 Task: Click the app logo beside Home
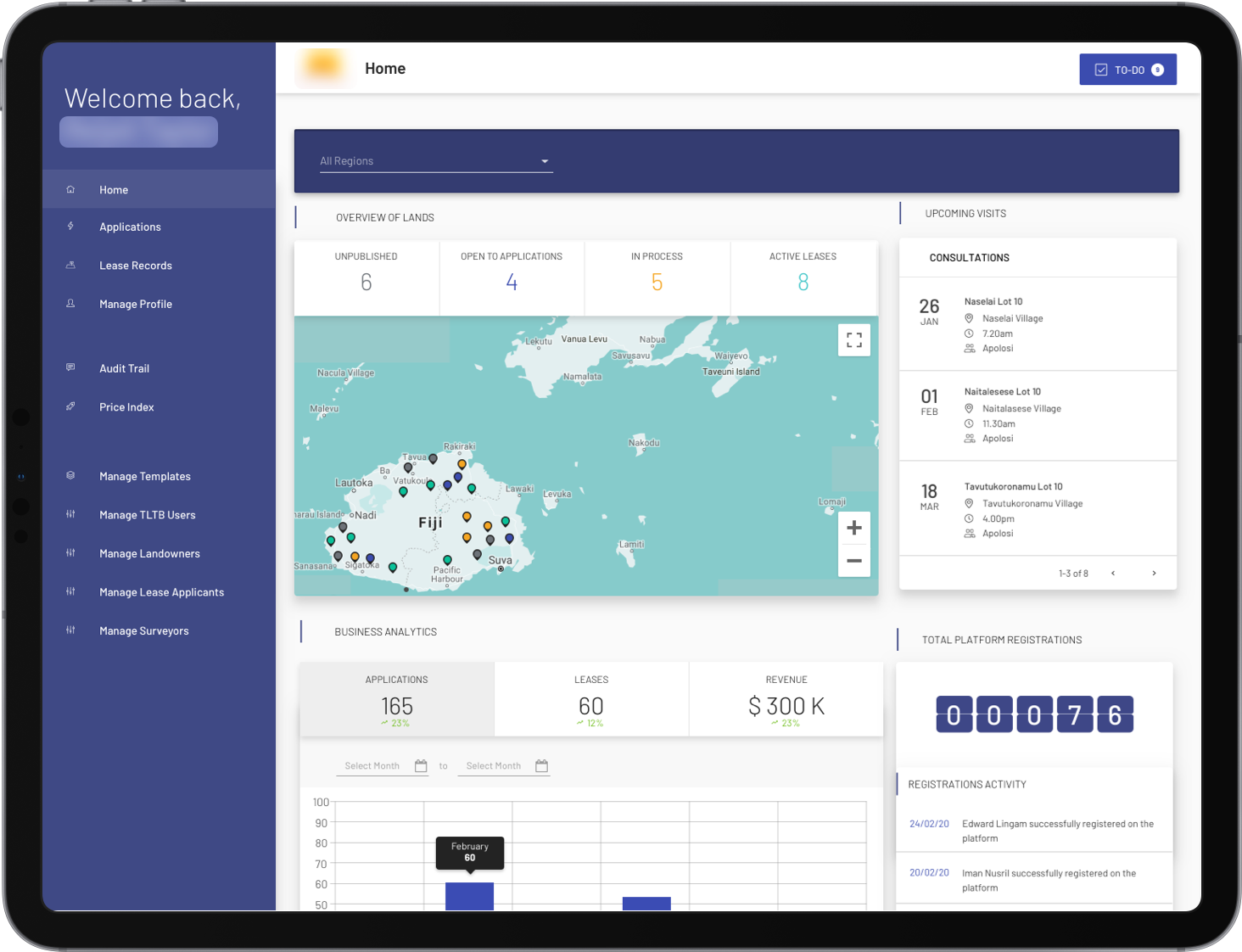point(322,66)
